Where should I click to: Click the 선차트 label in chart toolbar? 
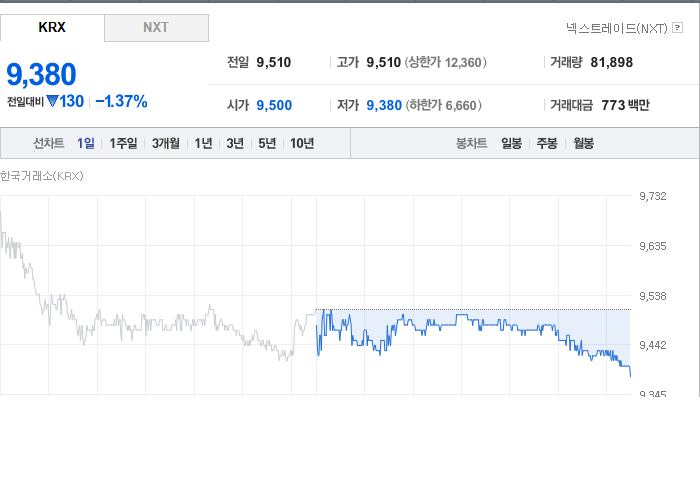tap(49, 143)
